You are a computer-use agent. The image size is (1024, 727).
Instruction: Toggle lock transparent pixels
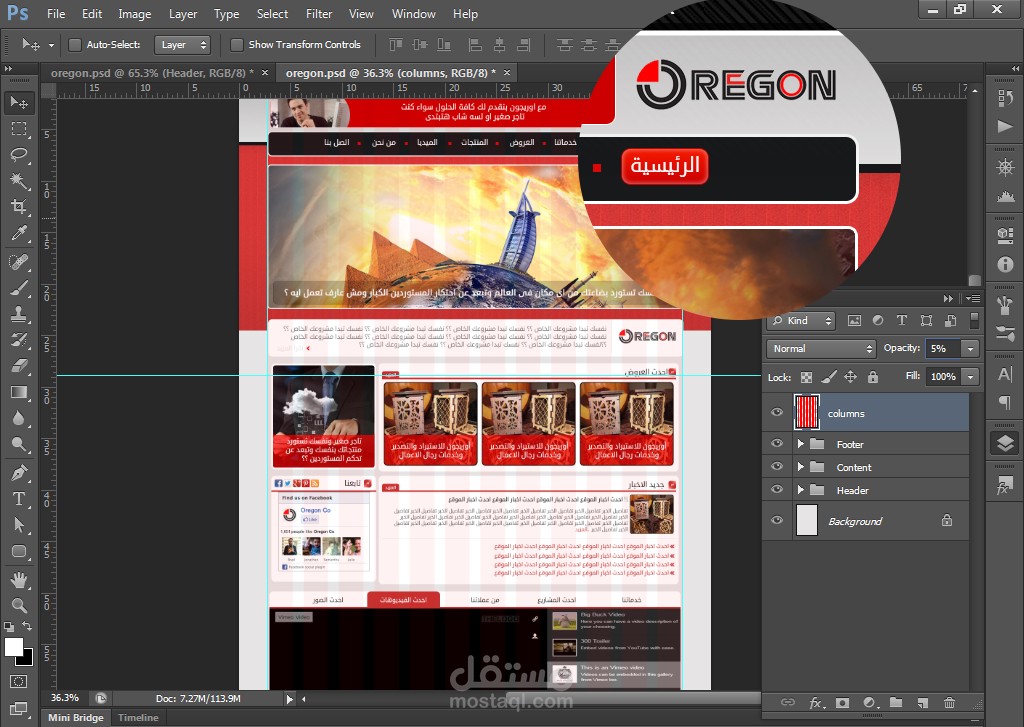807,377
